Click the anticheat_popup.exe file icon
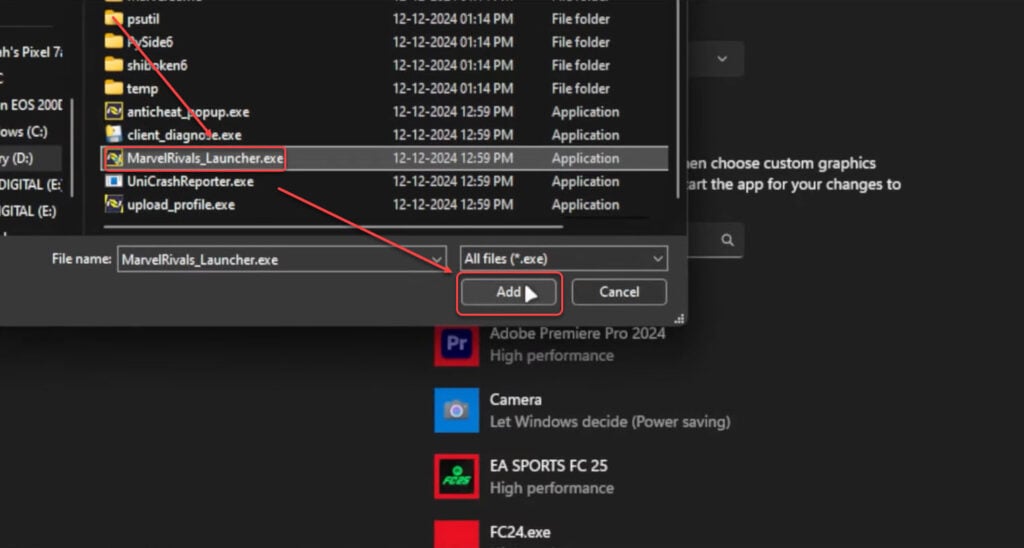The height and width of the screenshot is (548, 1024). coord(114,112)
